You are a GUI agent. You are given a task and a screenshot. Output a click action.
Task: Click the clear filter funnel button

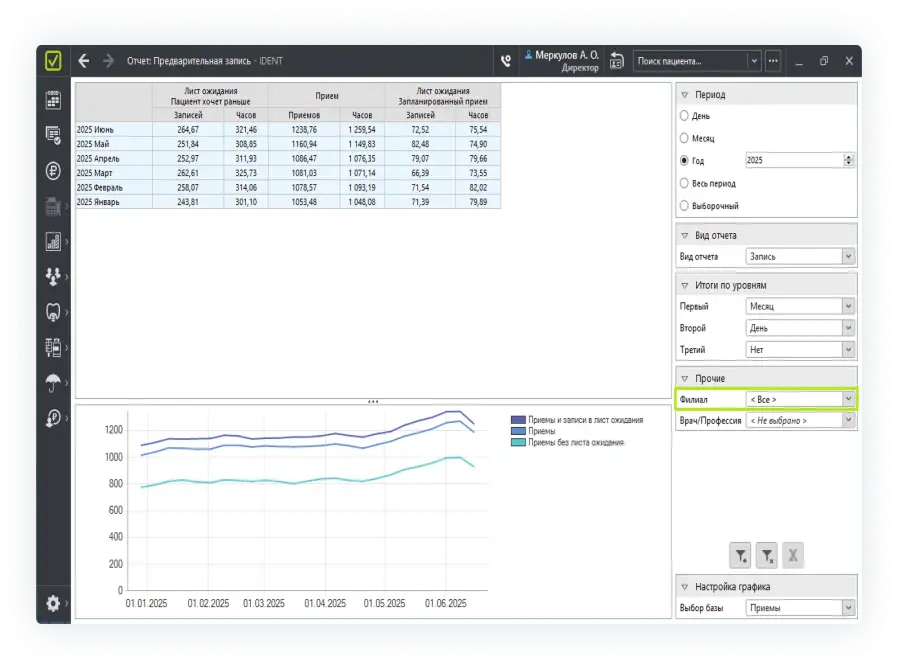767,556
